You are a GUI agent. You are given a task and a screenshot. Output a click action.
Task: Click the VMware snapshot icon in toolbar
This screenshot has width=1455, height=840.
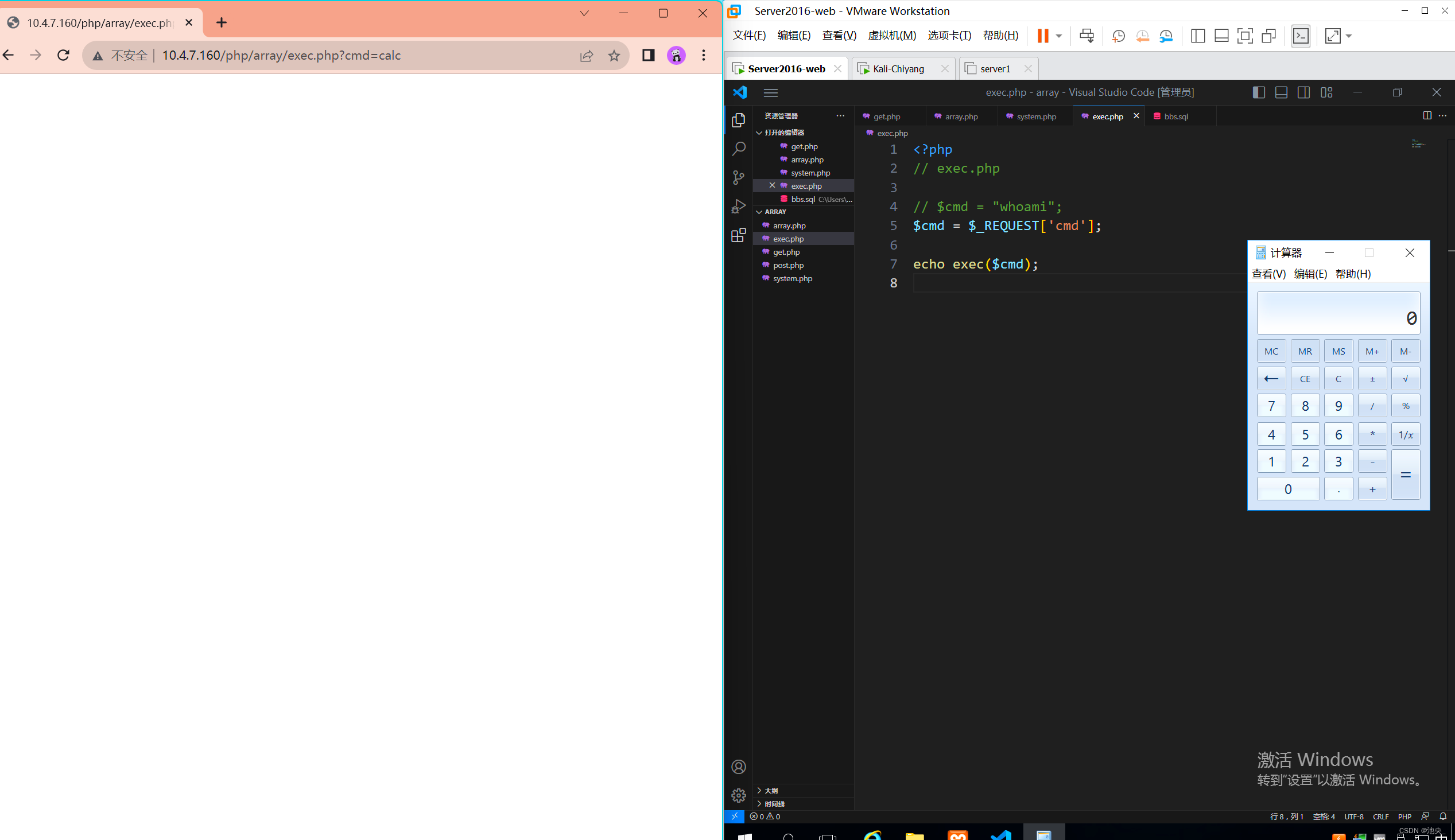click(x=1118, y=36)
